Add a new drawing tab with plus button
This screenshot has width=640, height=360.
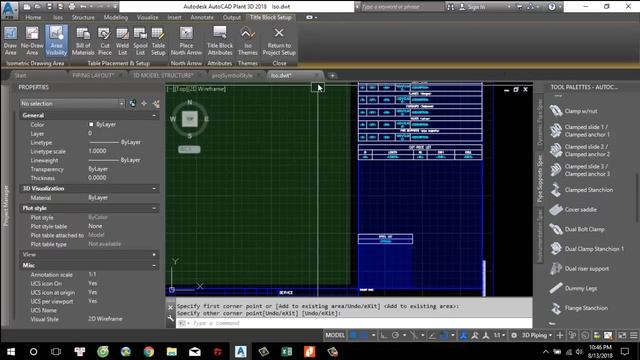click(332, 76)
